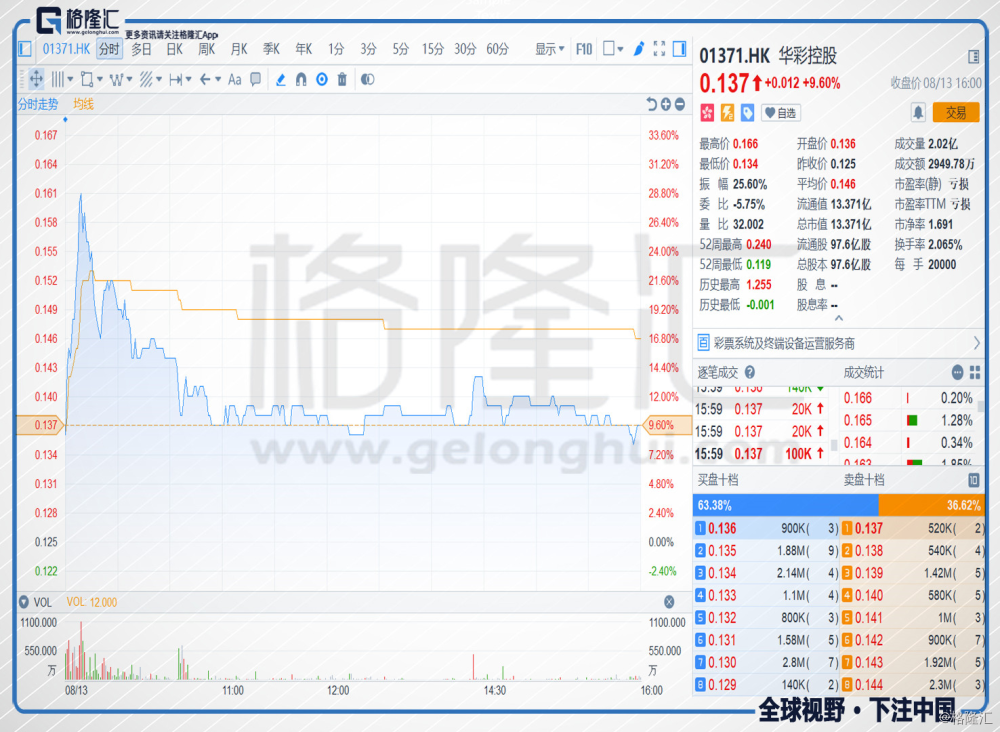Switch to 多日 multi-day tab
The width and height of the screenshot is (1000, 732).
[141, 48]
